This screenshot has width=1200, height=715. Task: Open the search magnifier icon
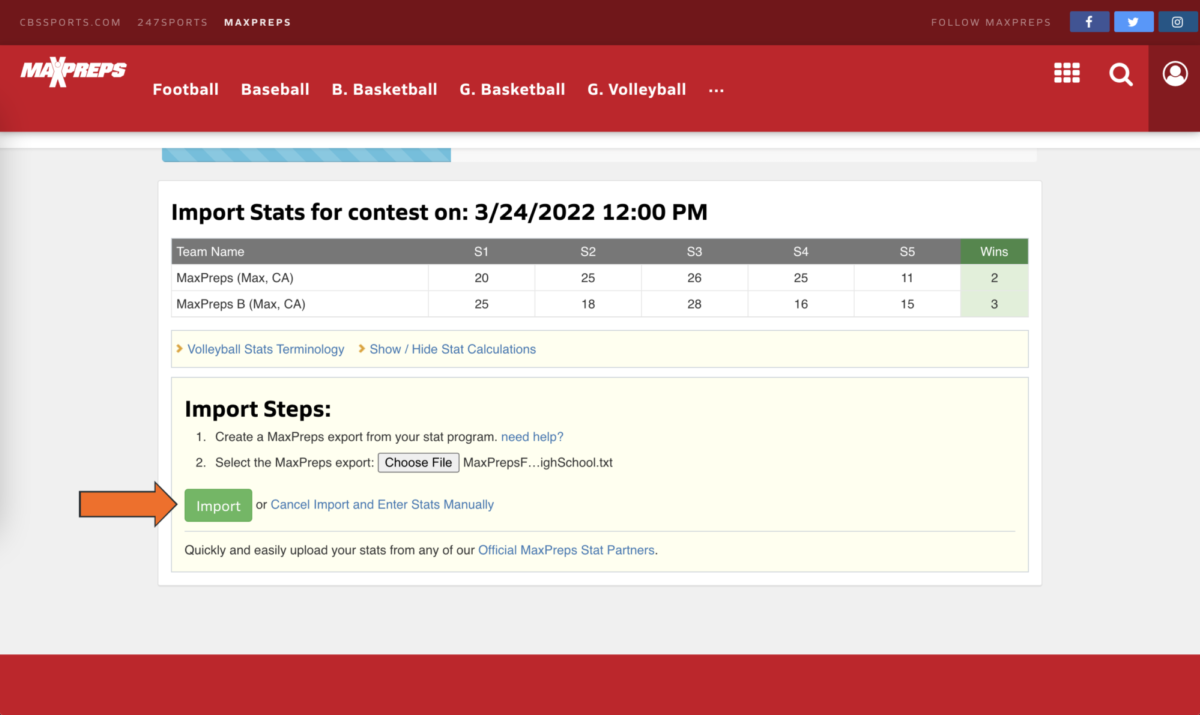[1121, 74]
